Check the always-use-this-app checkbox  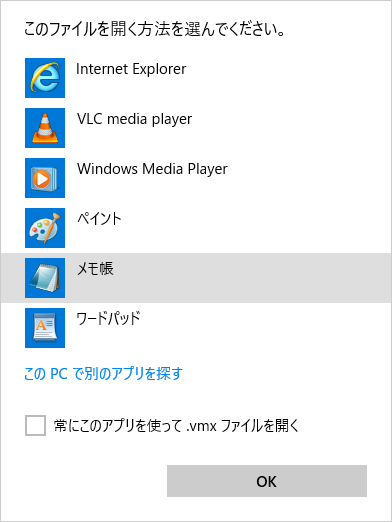35,425
